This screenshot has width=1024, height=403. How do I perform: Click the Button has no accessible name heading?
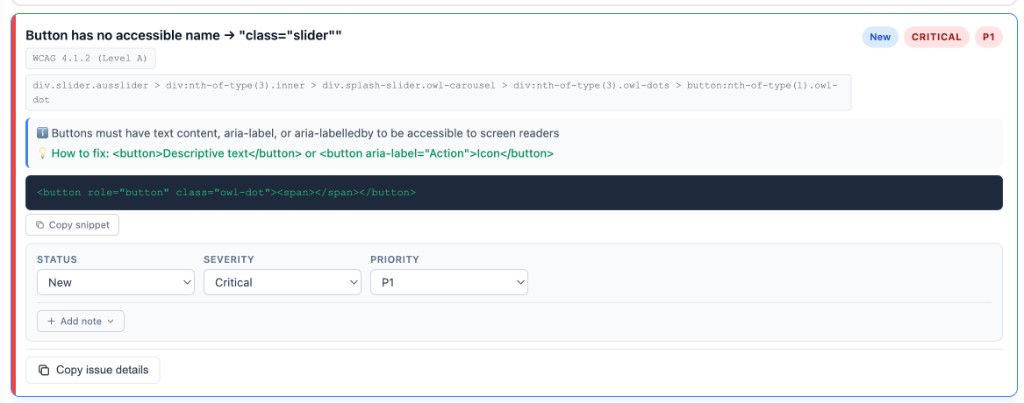(184, 35)
